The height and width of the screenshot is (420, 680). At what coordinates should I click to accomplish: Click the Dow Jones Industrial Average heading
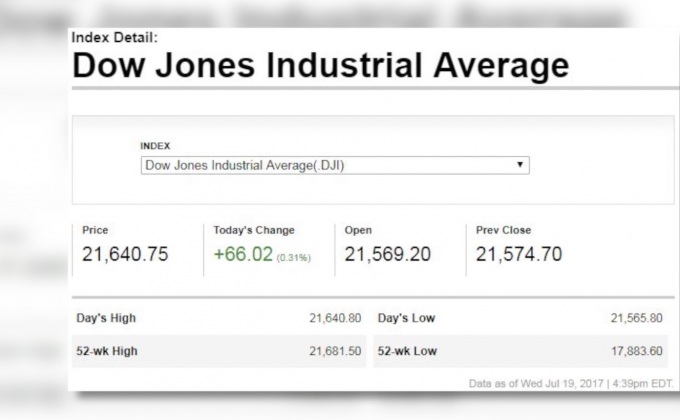click(321, 66)
